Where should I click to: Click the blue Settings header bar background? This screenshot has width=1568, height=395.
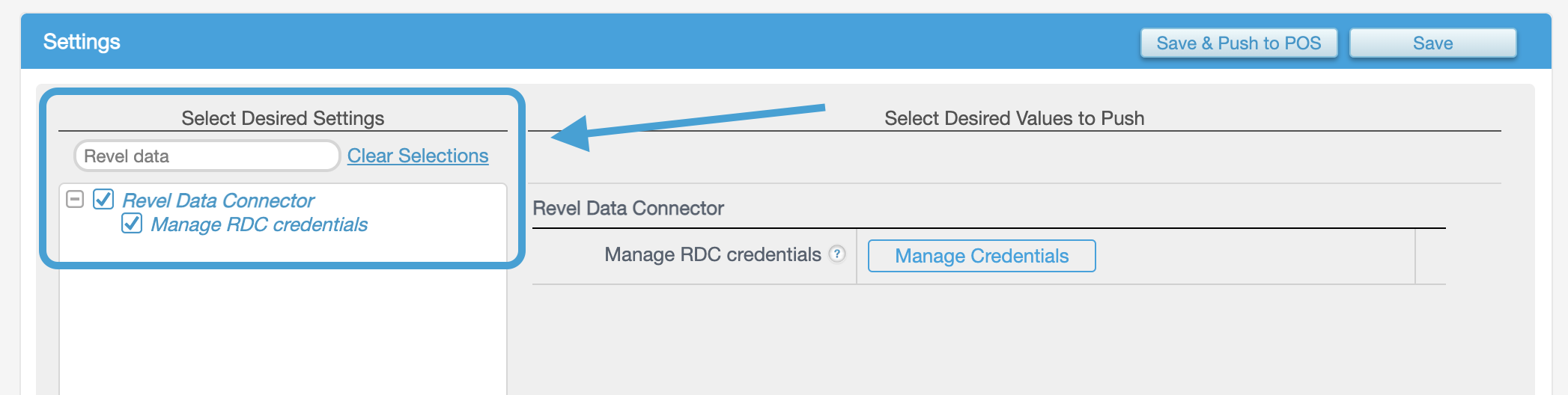click(599, 42)
